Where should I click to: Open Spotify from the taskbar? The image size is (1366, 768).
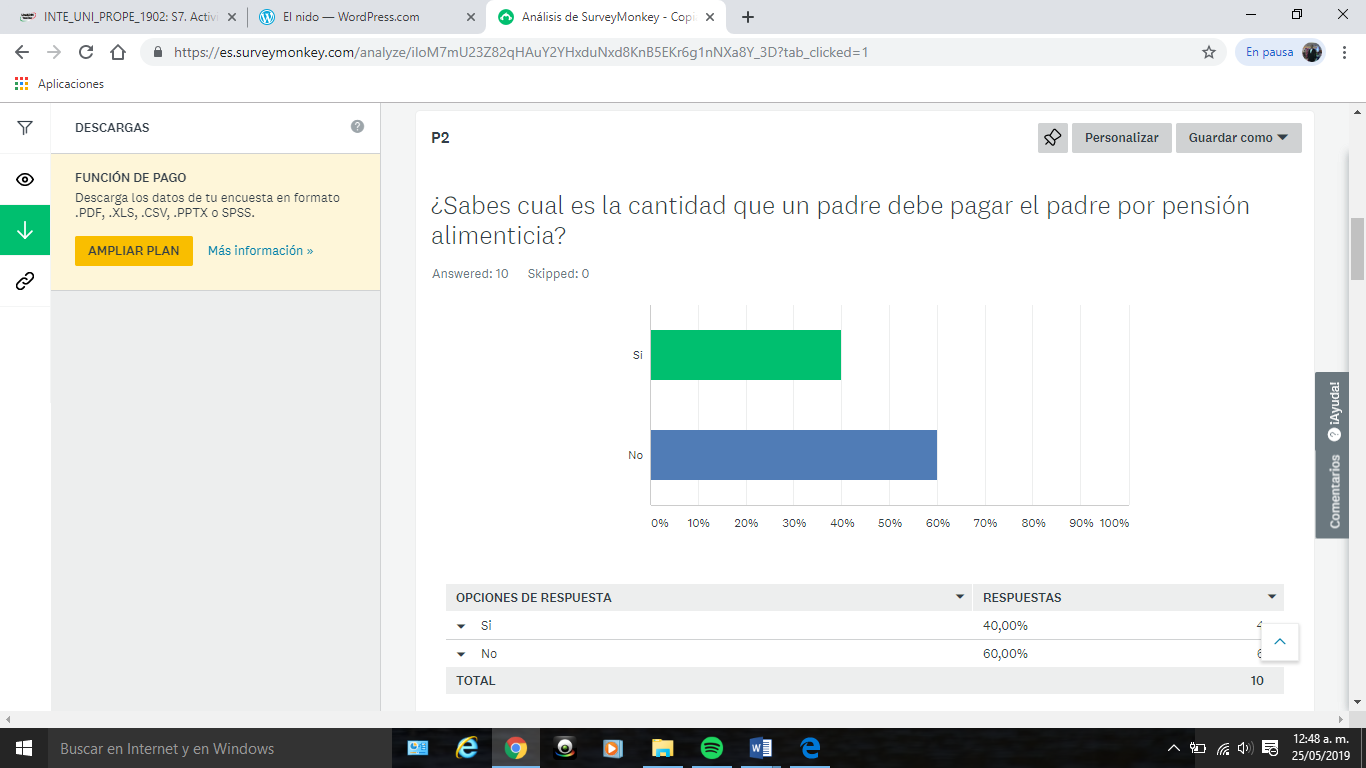pyautogui.click(x=711, y=748)
